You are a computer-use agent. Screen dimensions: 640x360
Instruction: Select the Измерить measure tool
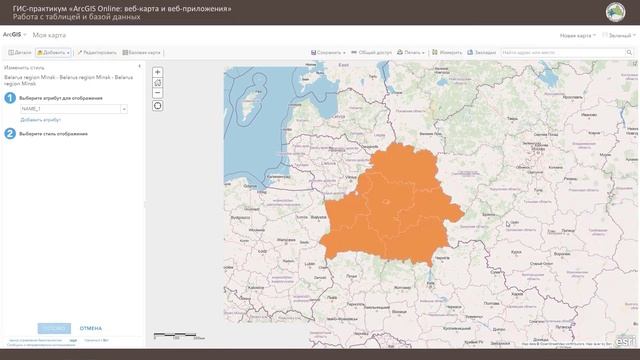[447, 53]
